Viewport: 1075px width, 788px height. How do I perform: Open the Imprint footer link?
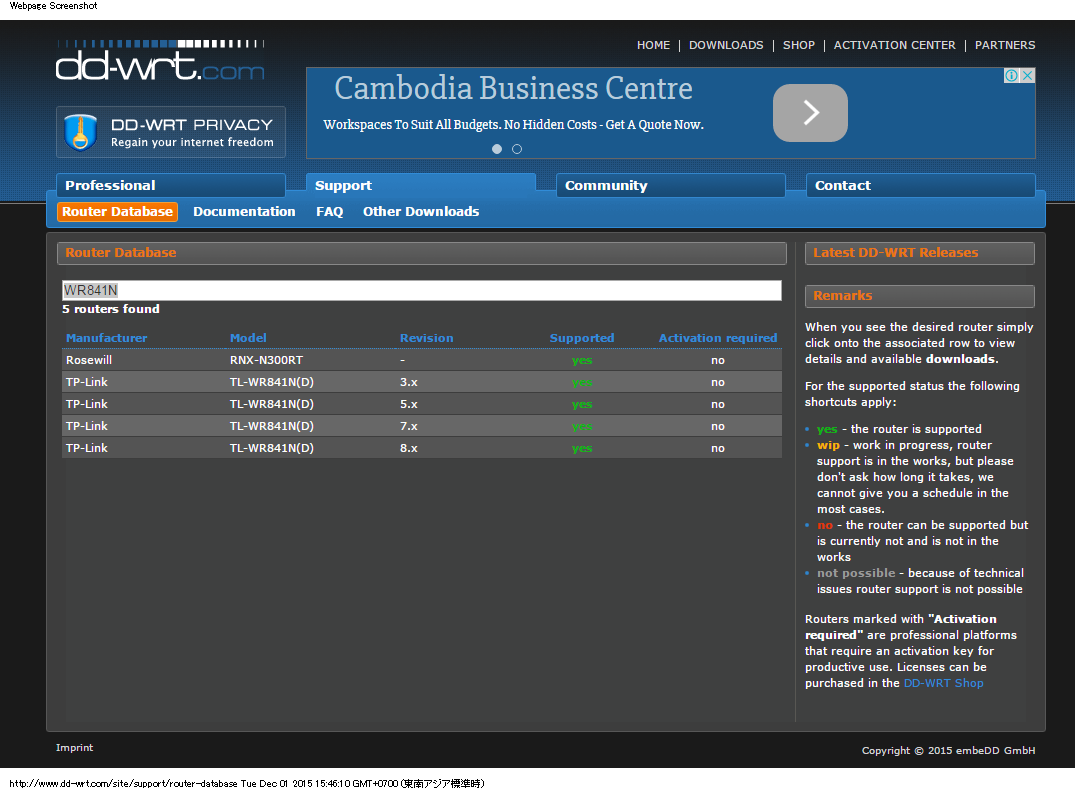(x=75, y=748)
